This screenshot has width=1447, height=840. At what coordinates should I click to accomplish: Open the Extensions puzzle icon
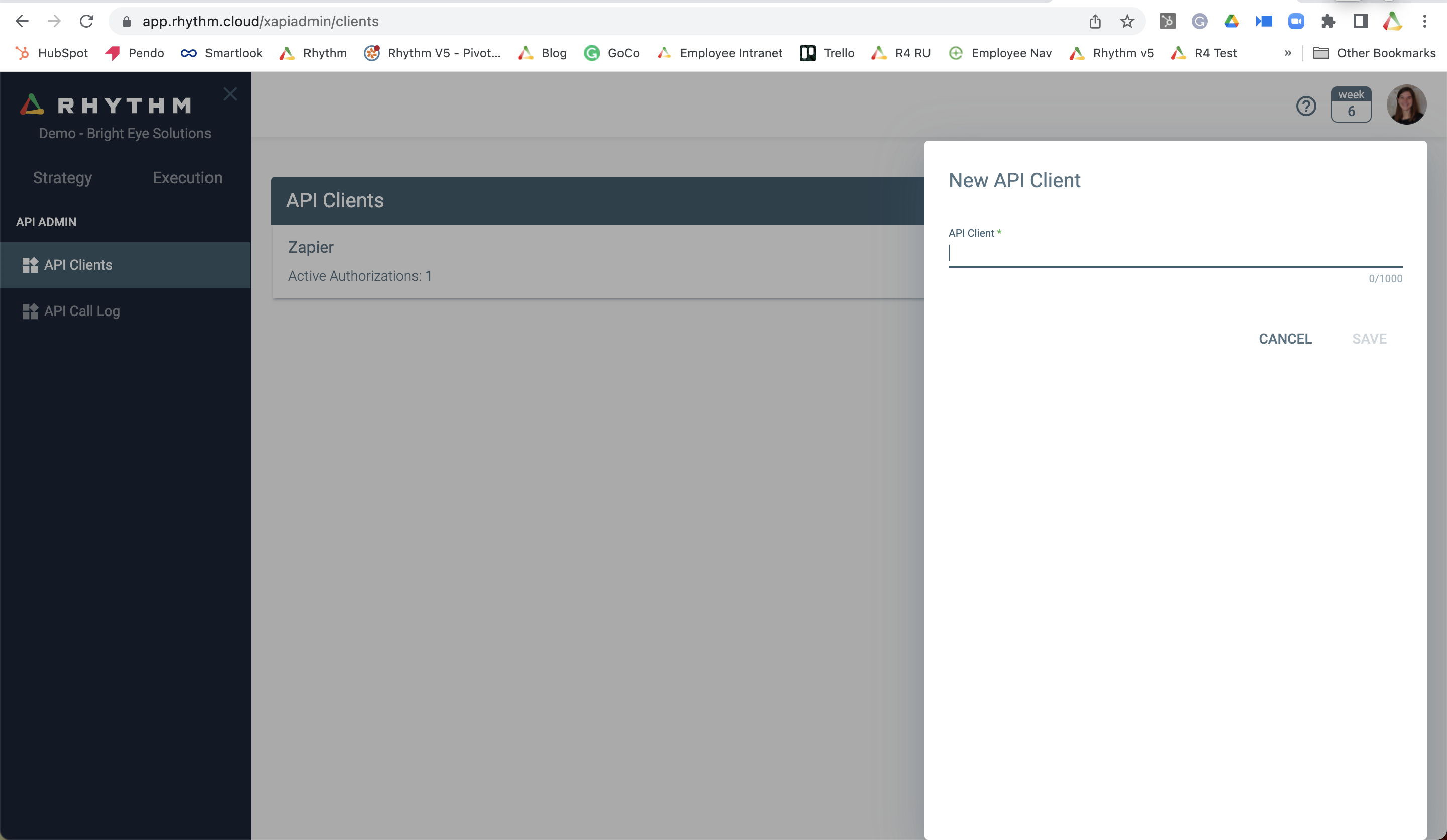coord(1328,21)
